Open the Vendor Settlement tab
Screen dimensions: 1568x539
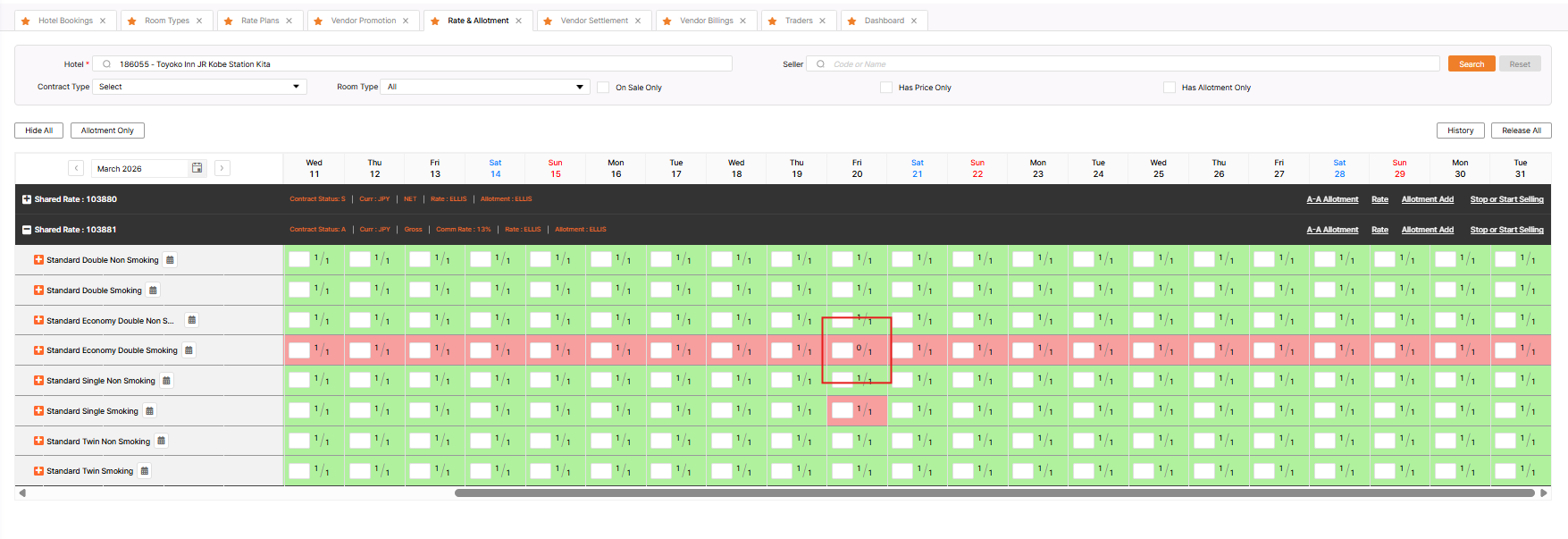pyautogui.click(x=594, y=21)
